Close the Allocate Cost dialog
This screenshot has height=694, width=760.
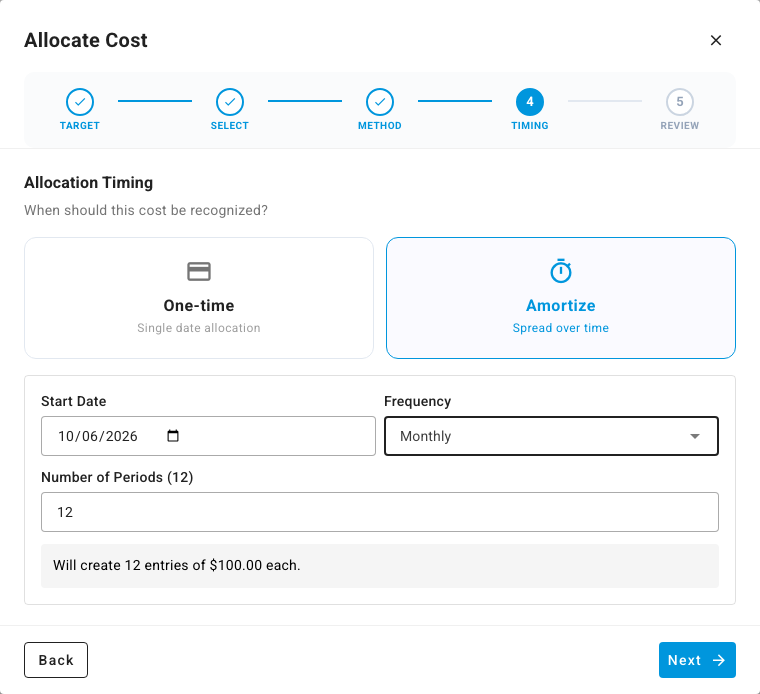click(x=715, y=40)
